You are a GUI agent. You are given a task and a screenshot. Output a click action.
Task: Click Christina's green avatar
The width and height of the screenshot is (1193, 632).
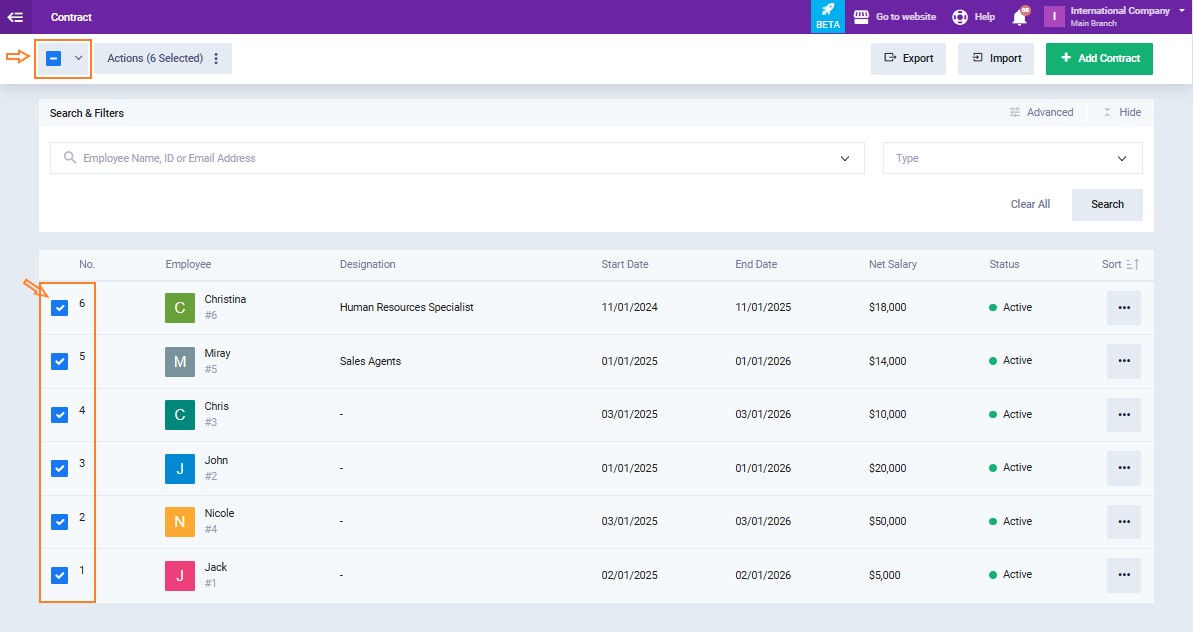click(x=180, y=308)
